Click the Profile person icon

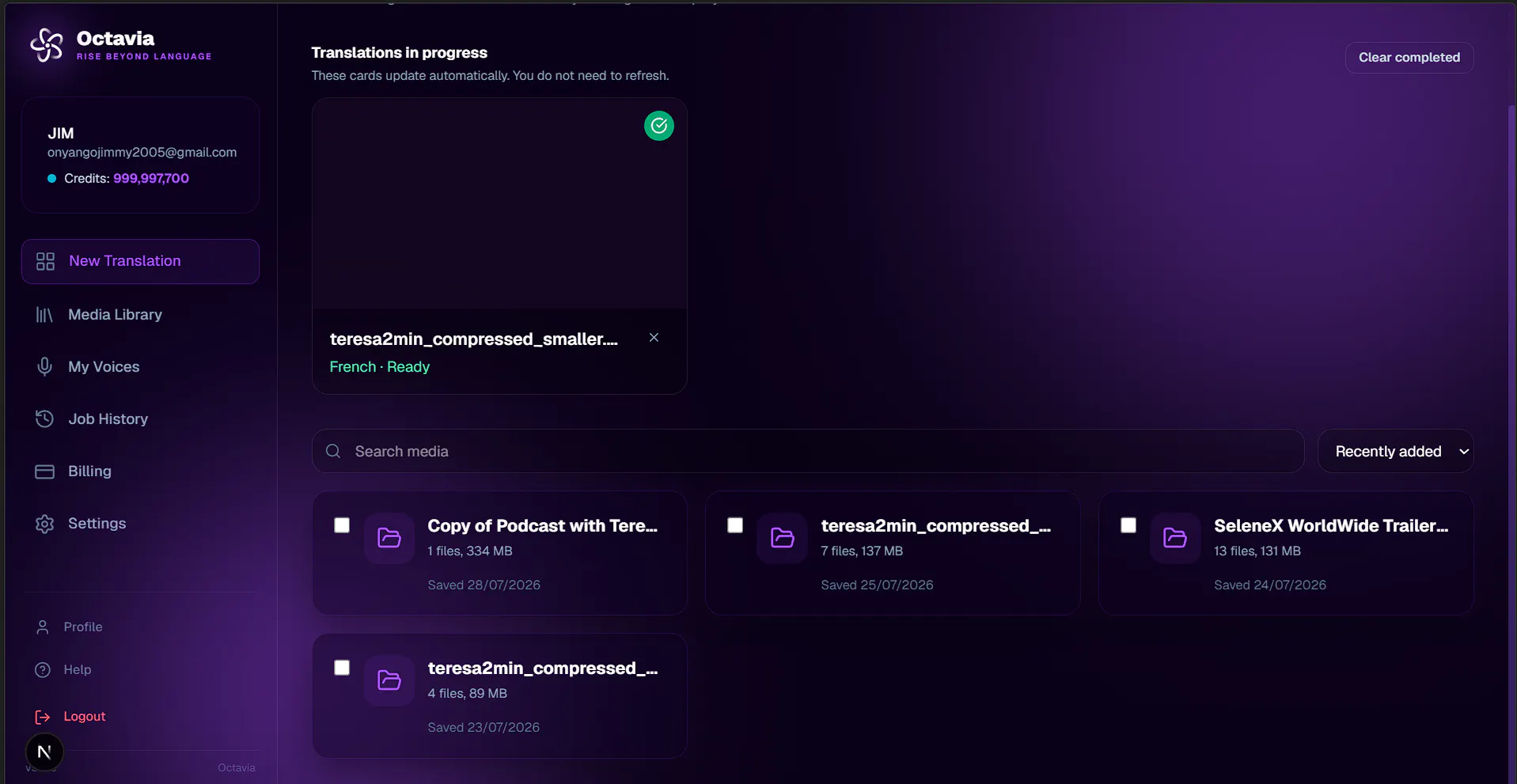pos(43,627)
